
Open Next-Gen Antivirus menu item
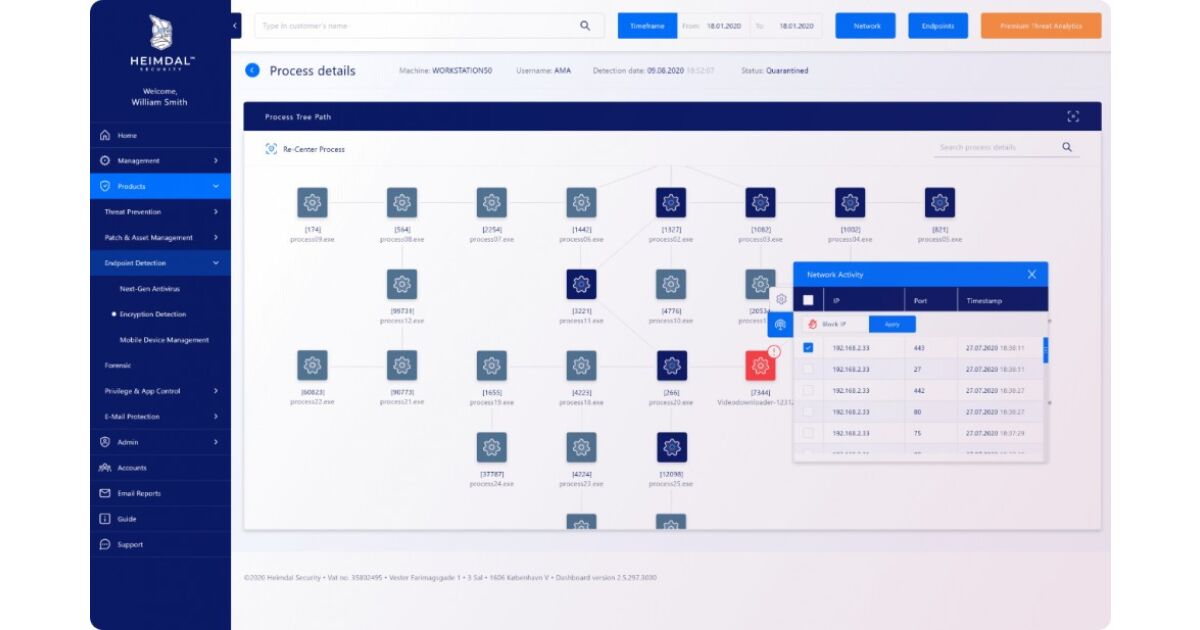point(150,289)
